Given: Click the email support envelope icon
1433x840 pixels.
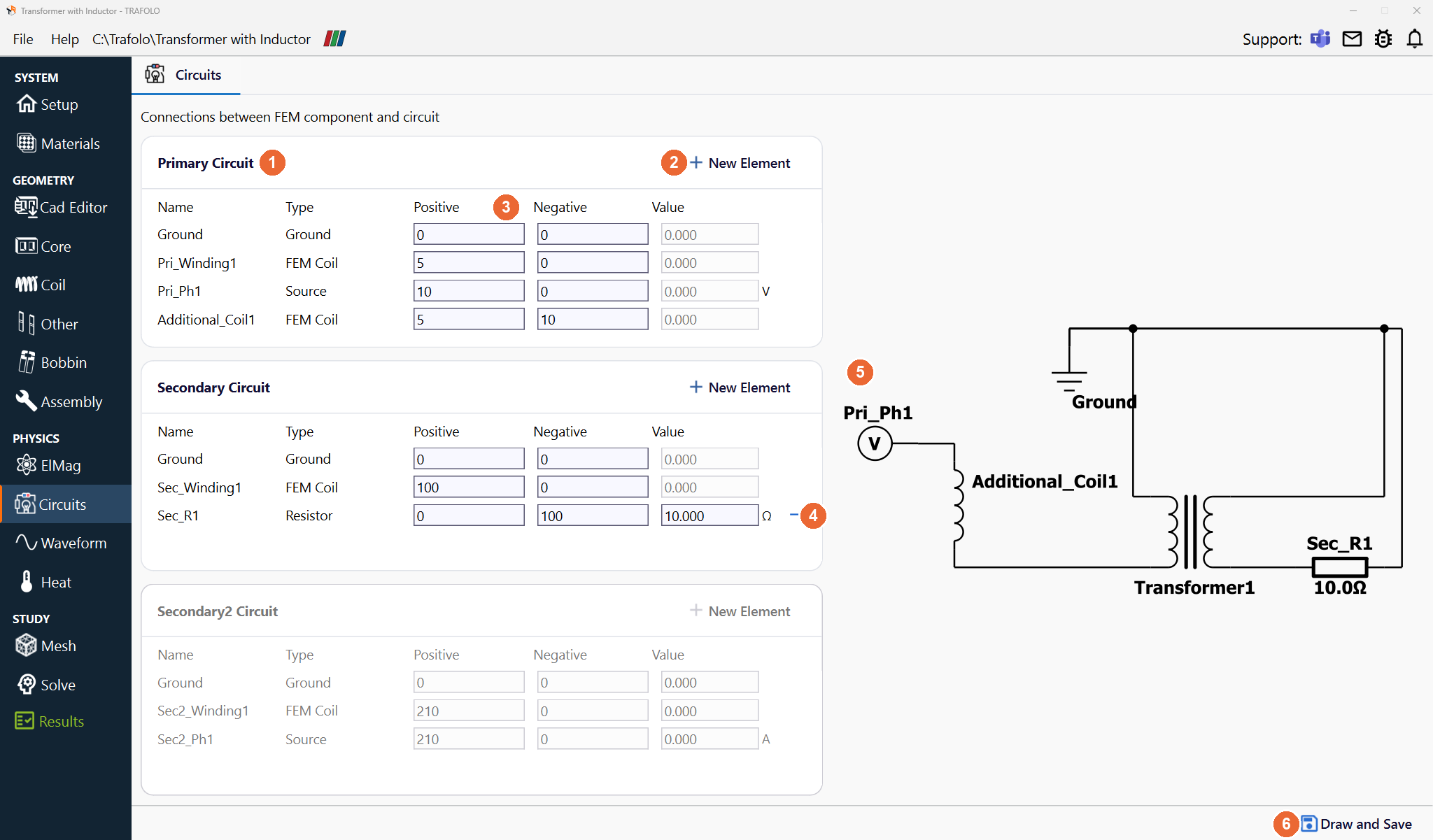Looking at the screenshot, I should (1352, 38).
